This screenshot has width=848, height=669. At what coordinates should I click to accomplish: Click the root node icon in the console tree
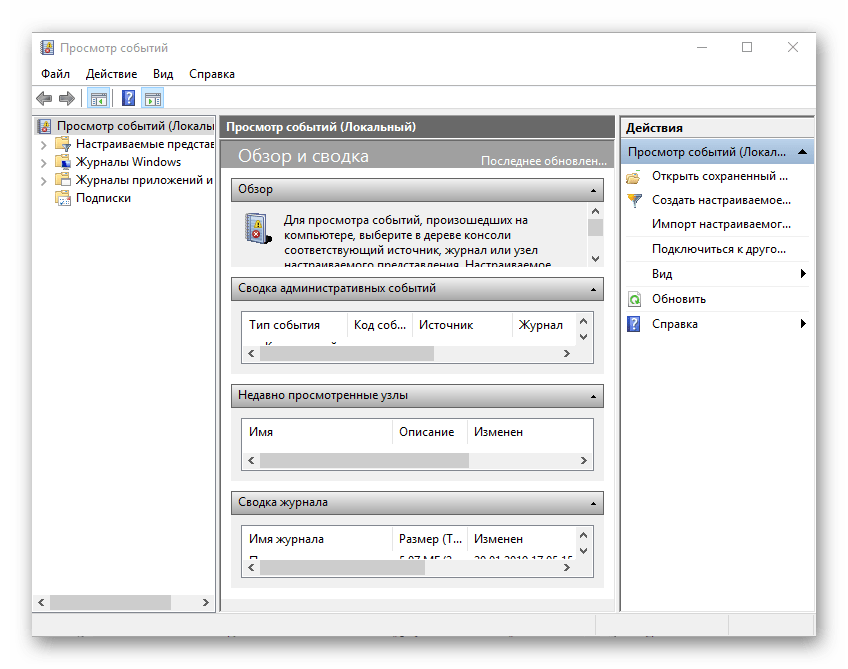pos(44,127)
